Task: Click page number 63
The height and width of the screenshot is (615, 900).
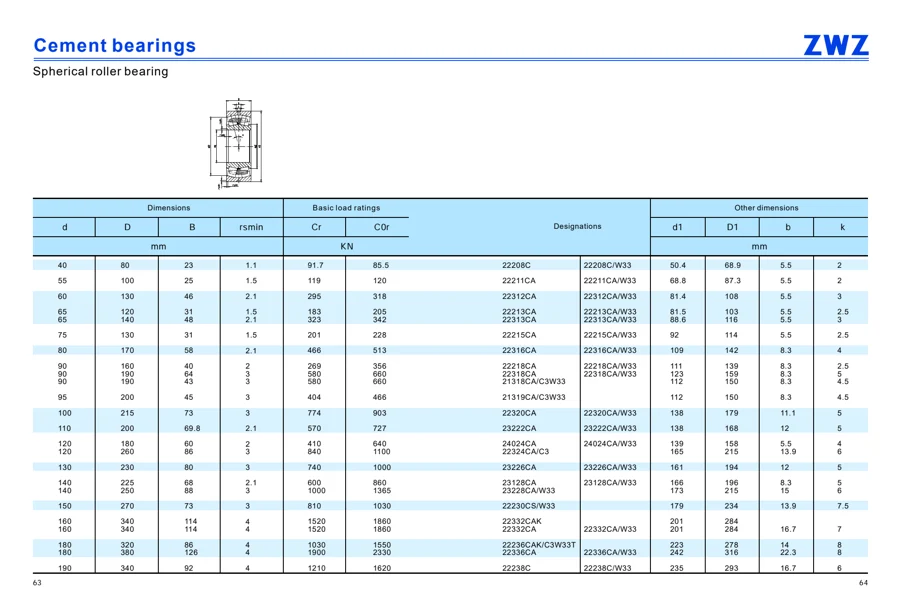Action: click(37, 583)
